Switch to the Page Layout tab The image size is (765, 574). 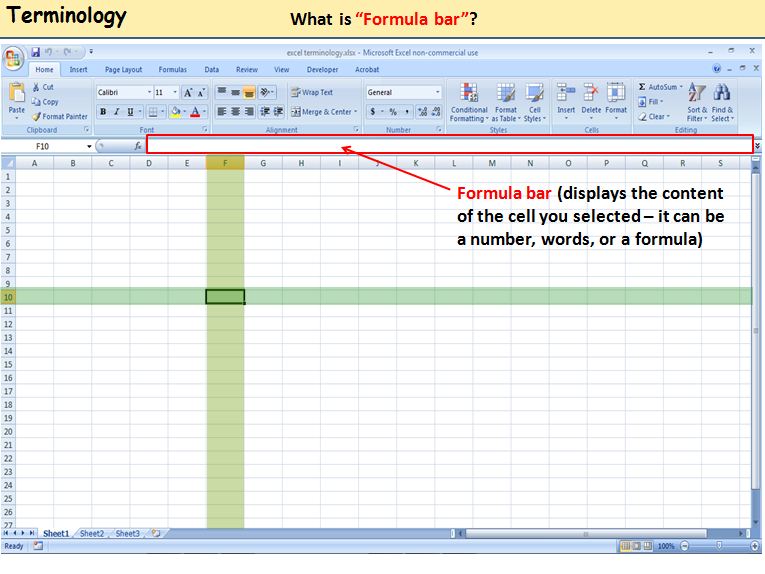tap(124, 70)
